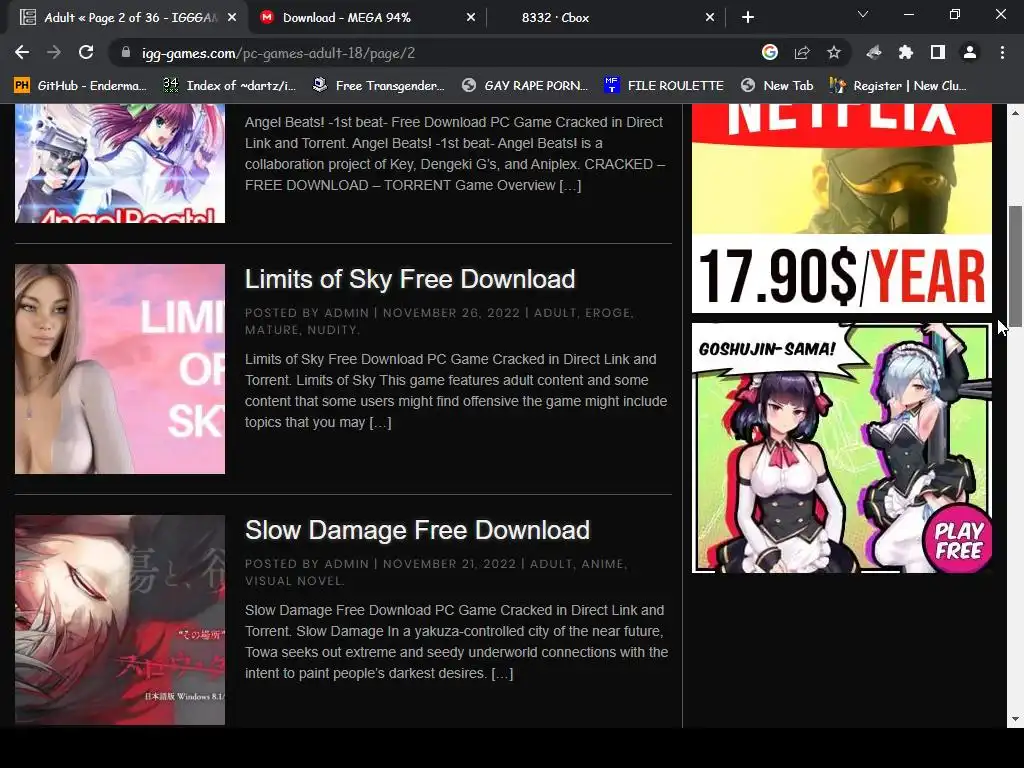Open the Free Transgender... bookmark
This screenshot has height=768, width=1024.
[378, 86]
